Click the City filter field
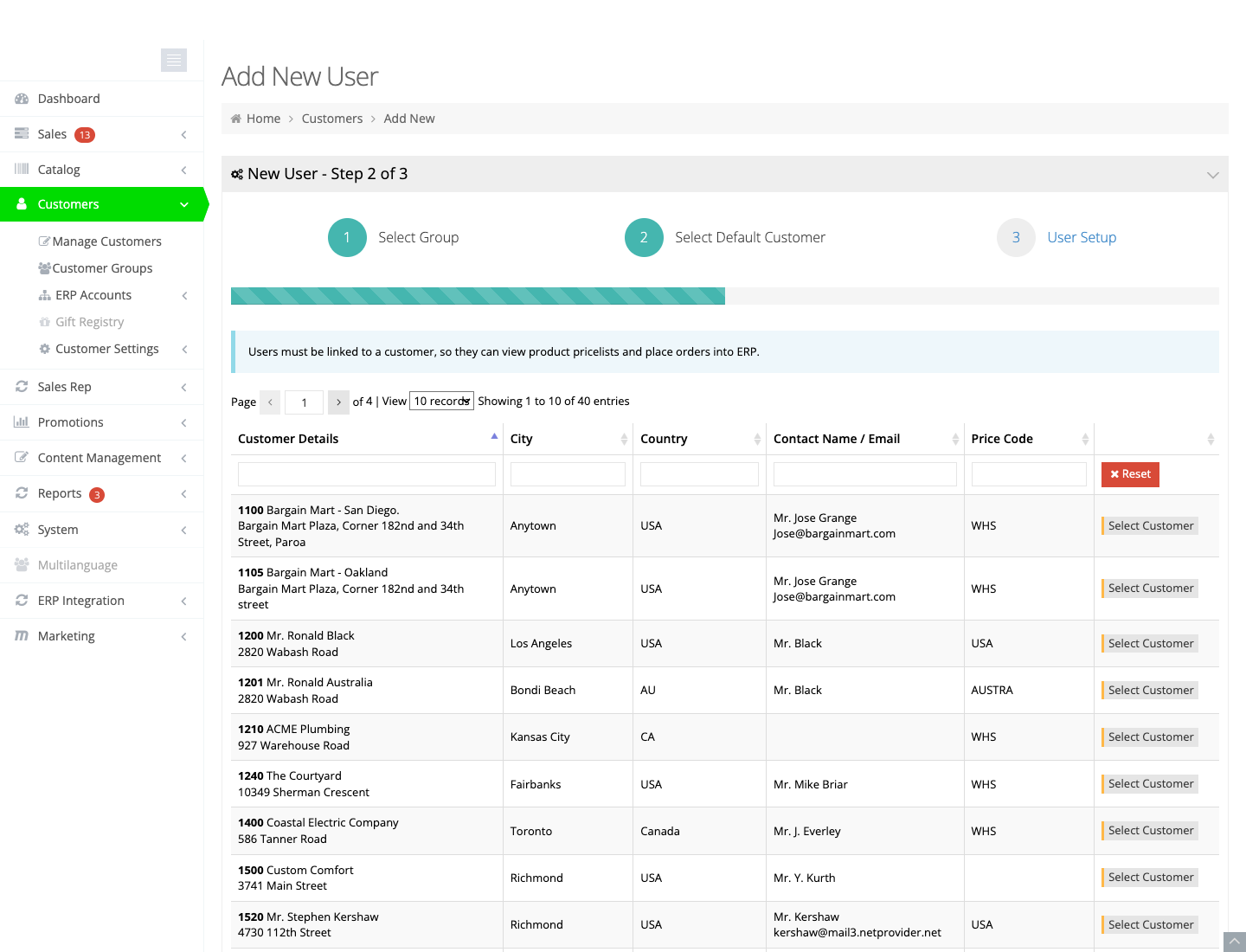1246x952 pixels. [x=568, y=474]
